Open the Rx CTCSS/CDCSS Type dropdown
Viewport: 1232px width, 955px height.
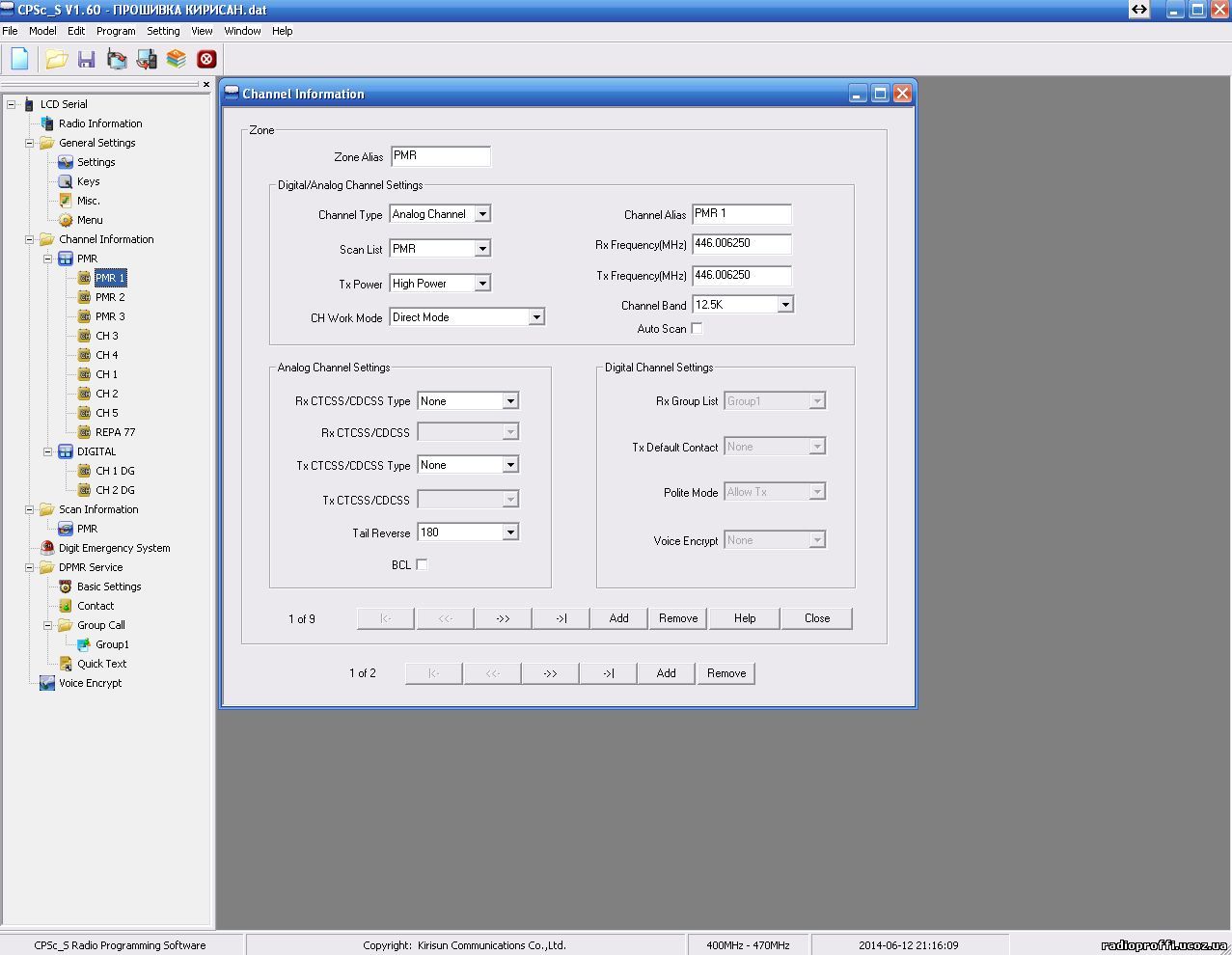(x=511, y=401)
